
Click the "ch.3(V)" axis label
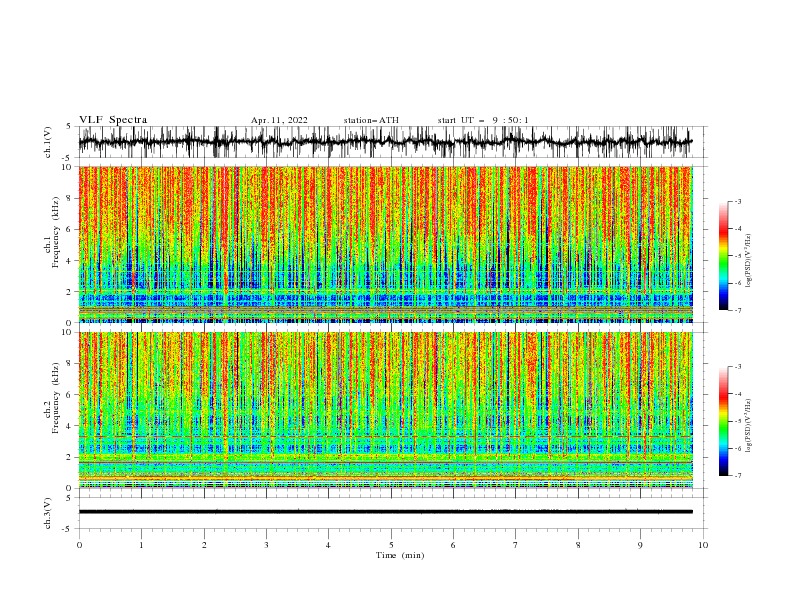(48, 513)
